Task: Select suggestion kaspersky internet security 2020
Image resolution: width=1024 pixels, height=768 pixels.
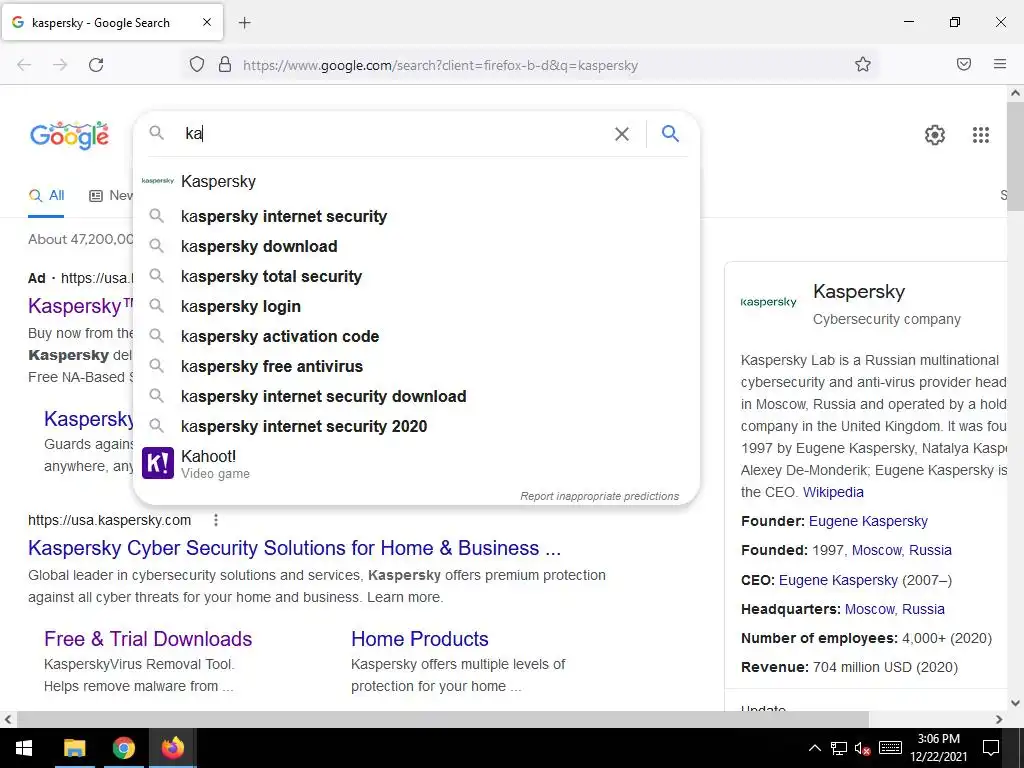Action: click(416, 426)
